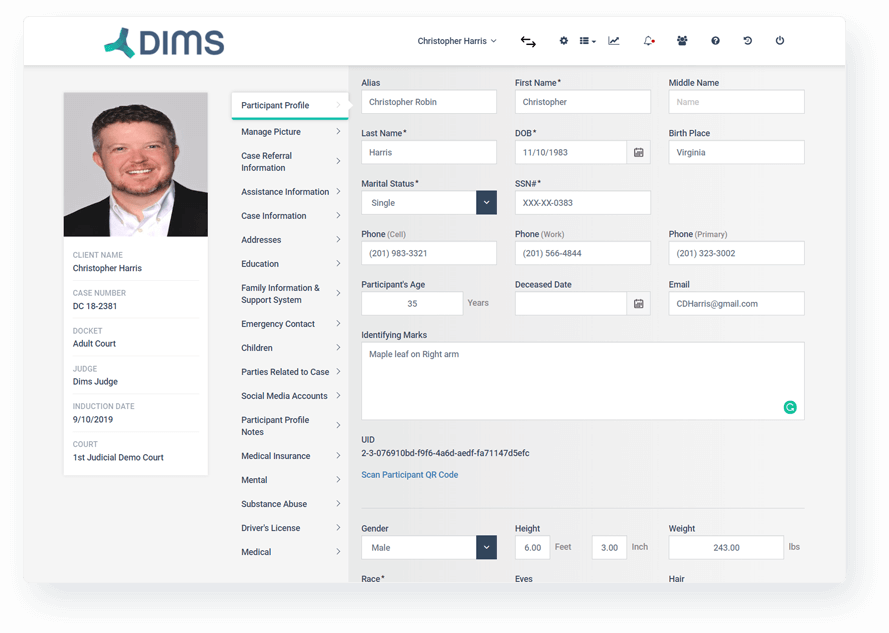Viewport: 889px width, 633px height.
Task: Click the Participant's Age field
Action: 412,304
